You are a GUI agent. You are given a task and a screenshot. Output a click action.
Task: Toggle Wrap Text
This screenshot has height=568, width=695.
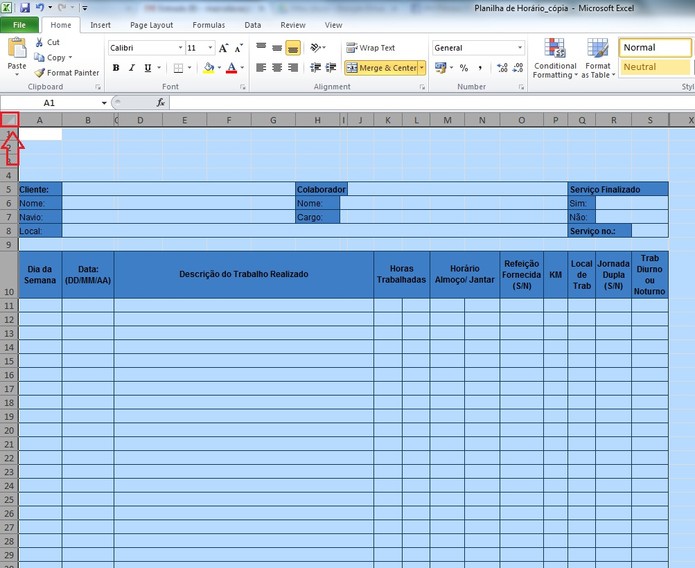[x=371, y=47]
